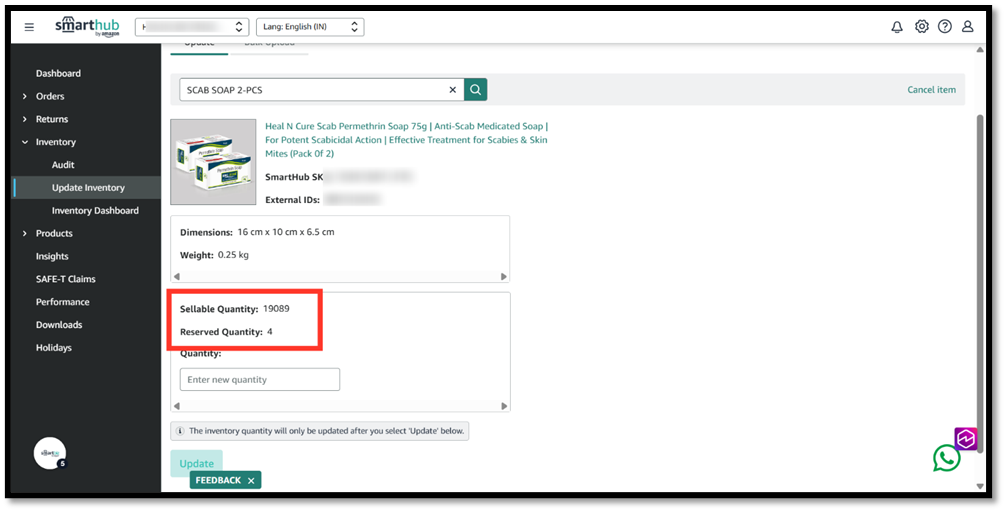Click the External IDs label
The height and width of the screenshot is (511, 1005).
292,200
